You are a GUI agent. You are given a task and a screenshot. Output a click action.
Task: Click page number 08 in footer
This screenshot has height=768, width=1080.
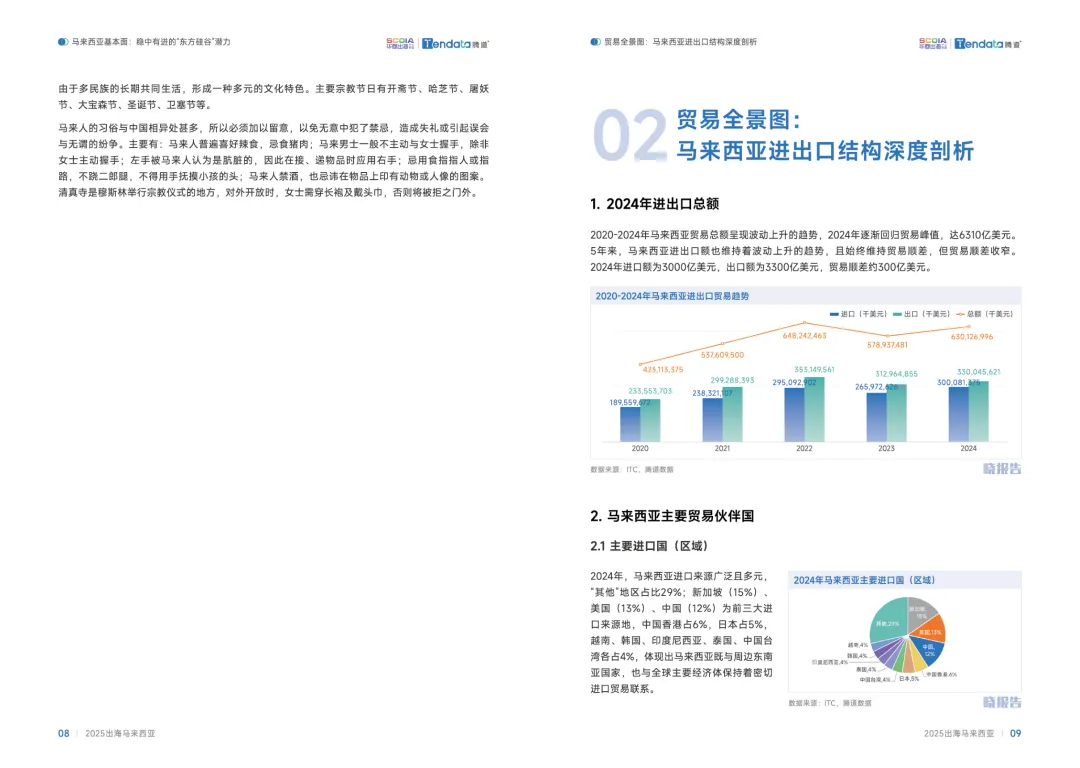[x=63, y=734]
